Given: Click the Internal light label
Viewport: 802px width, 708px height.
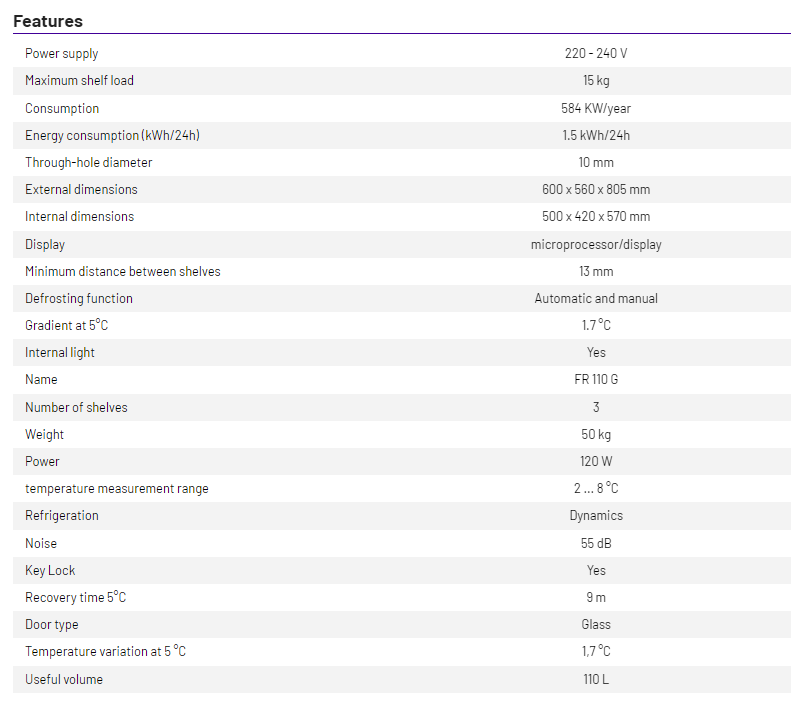Looking at the screenshot, I should click(60, 353).
